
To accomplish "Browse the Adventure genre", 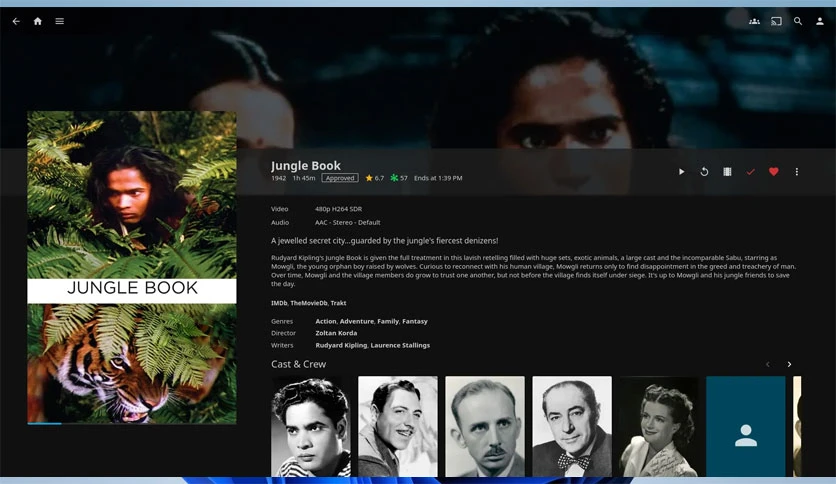I will [x=357, y=321].
